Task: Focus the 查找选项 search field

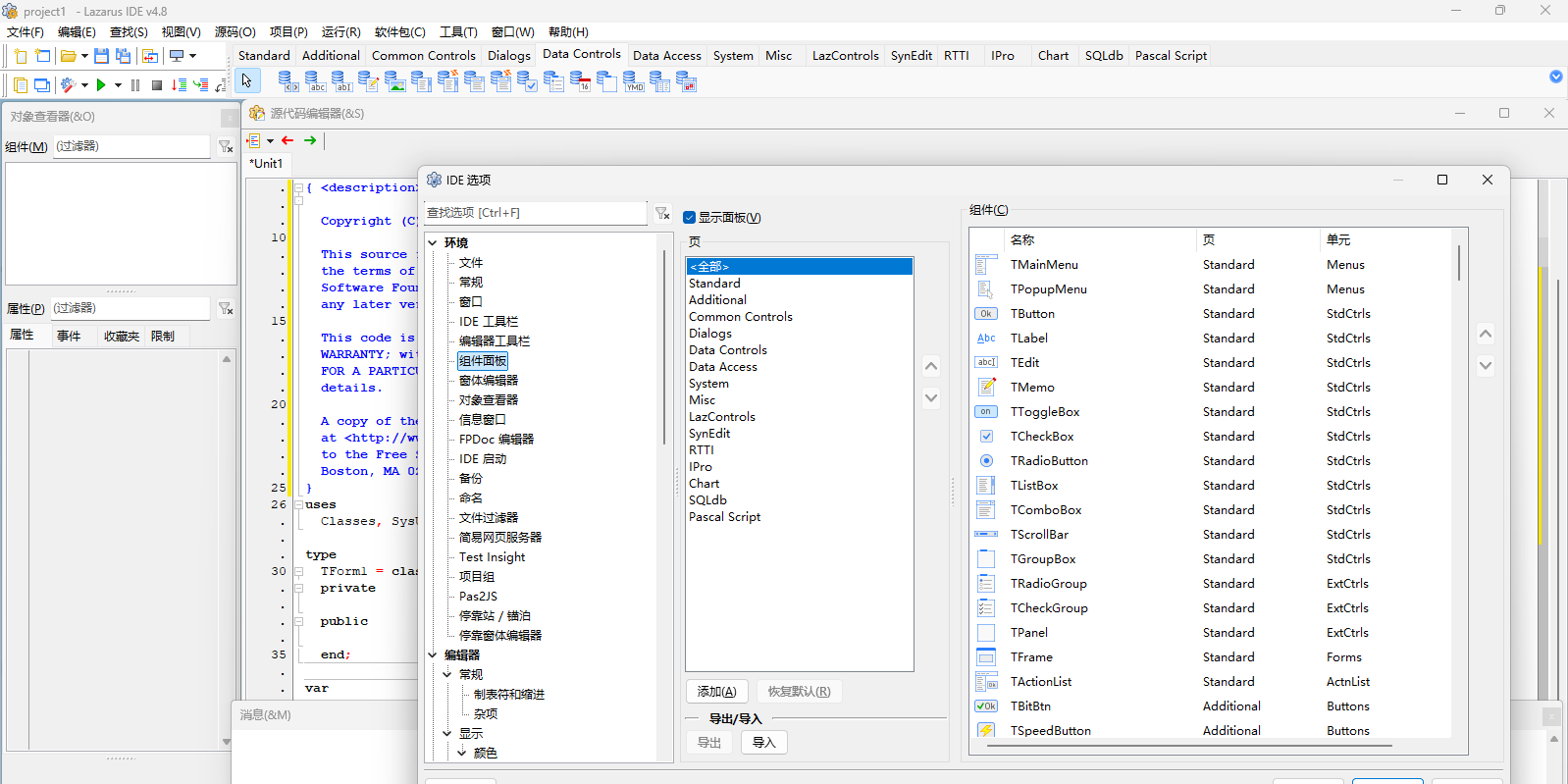Action: pos(536,213)
